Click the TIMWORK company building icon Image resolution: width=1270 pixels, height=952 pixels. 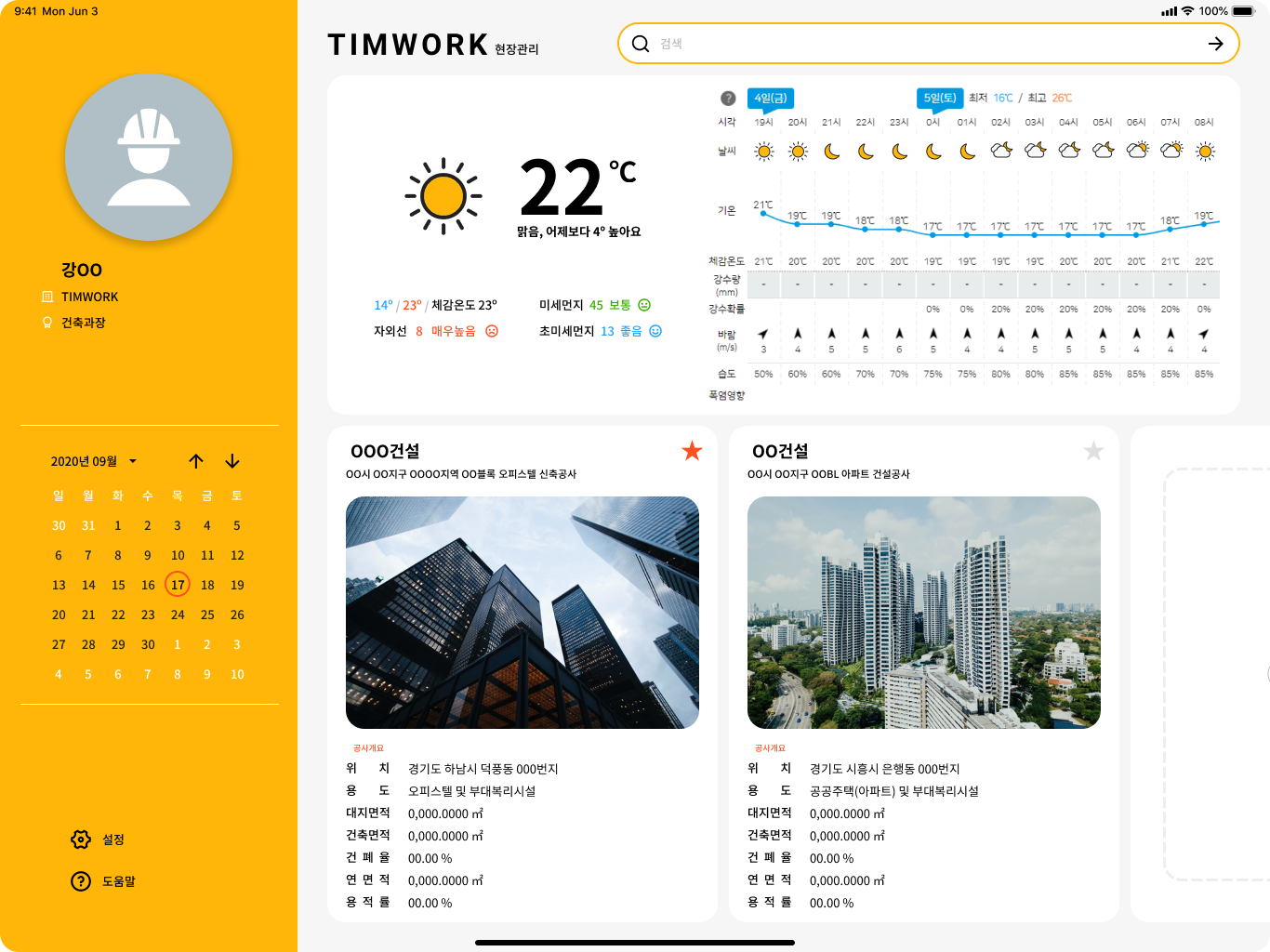click(47, 297)
